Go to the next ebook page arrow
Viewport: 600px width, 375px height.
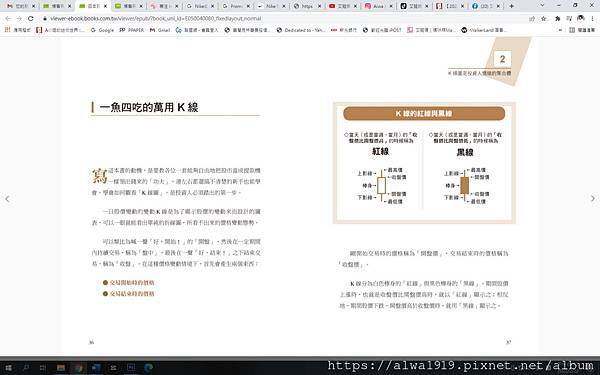593,198
